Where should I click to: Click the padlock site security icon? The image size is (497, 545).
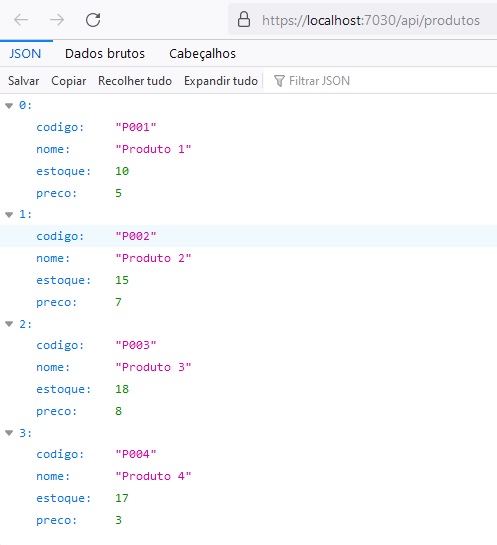coord(244,19)
